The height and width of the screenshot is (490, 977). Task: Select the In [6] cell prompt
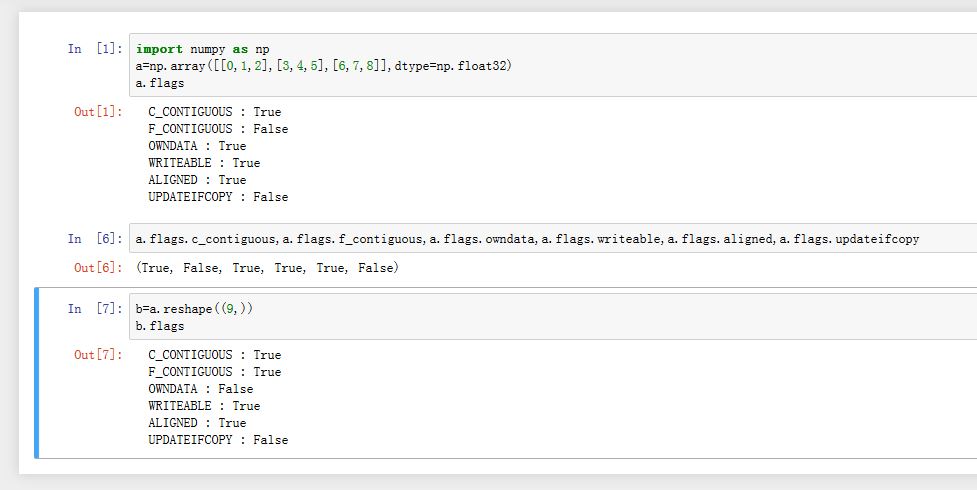point(95,239)
